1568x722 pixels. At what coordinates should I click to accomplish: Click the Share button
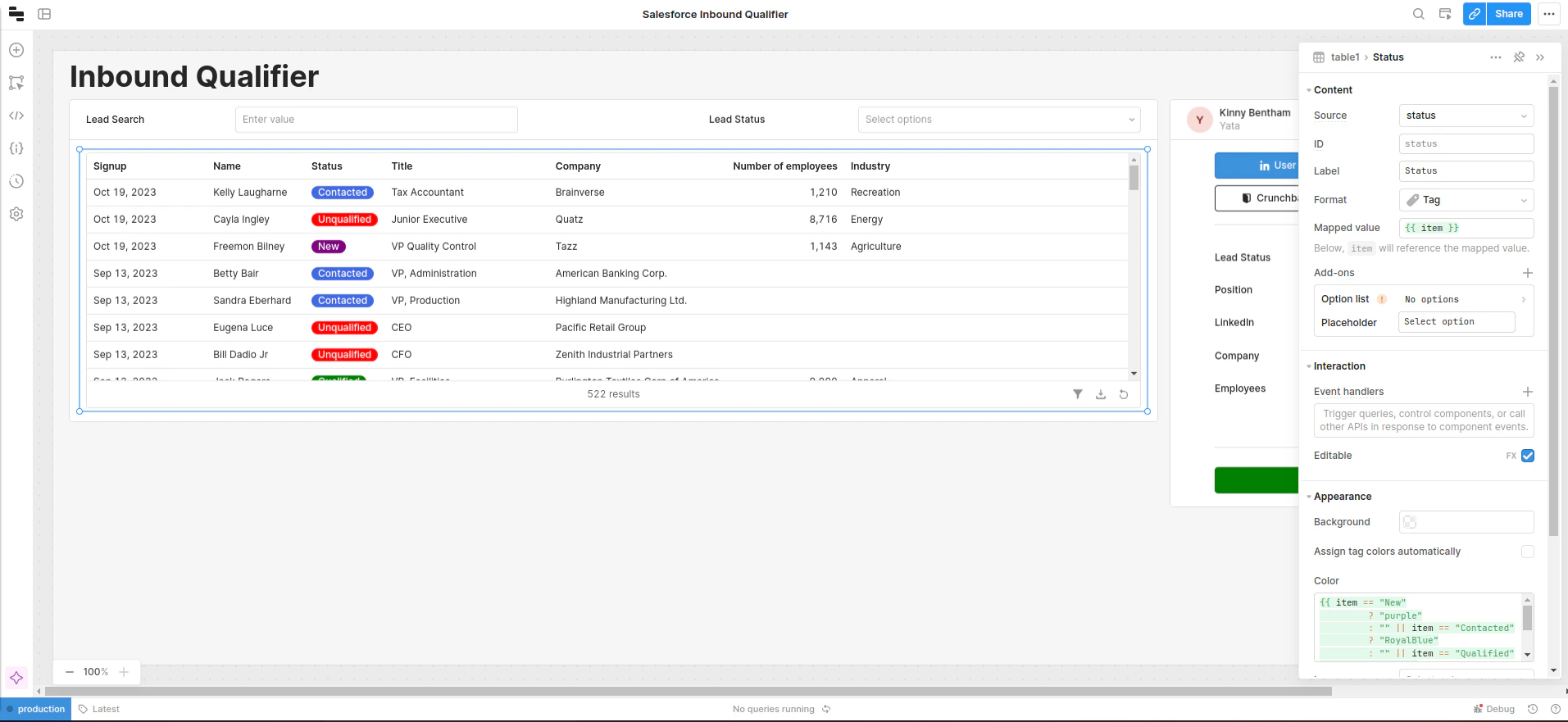[x=1509, y=14]
